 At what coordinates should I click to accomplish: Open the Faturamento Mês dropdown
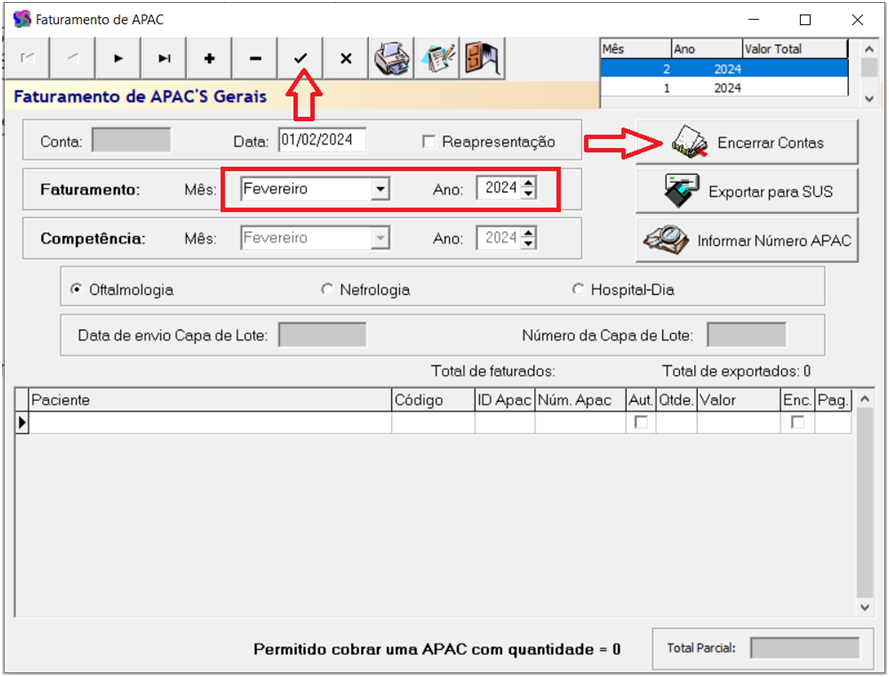[x=380, y=189]
